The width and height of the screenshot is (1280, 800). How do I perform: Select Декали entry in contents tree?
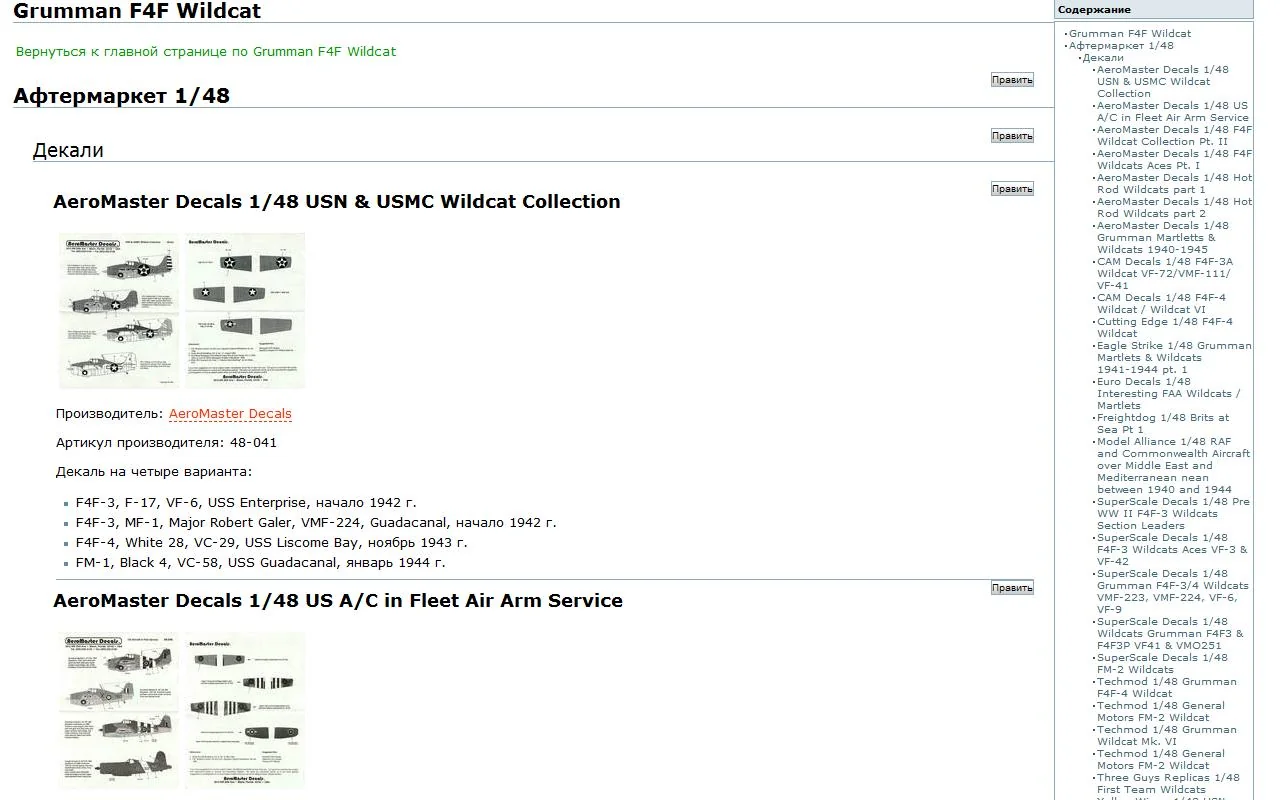1102,58
